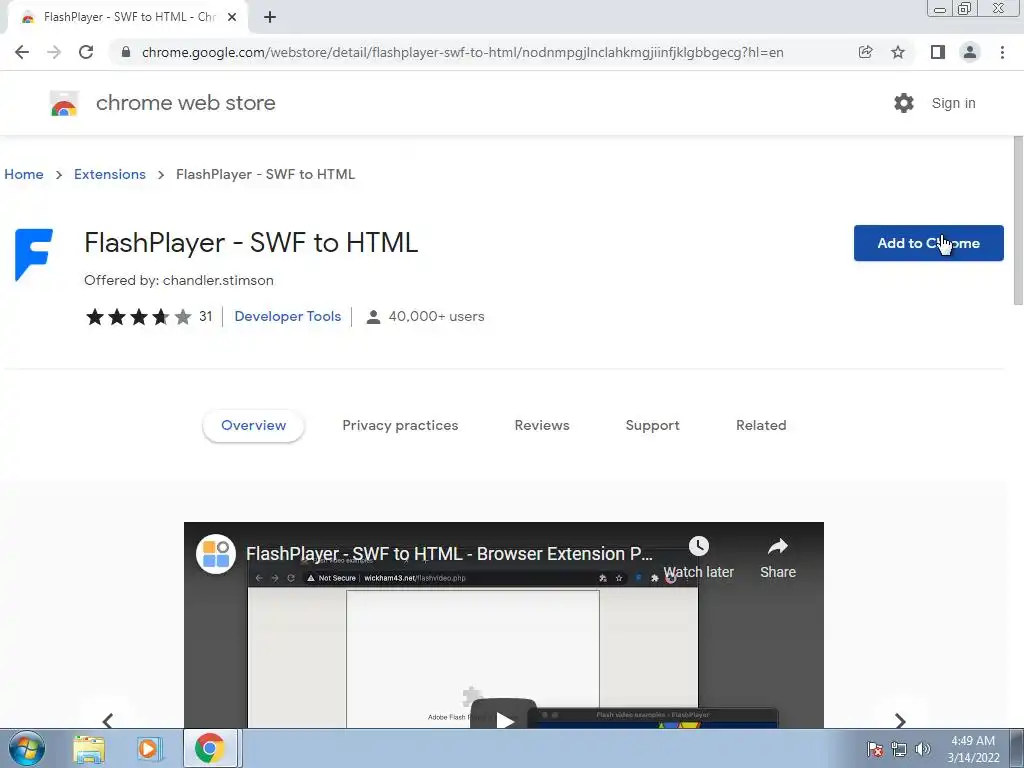Click the star rating of the extension
Image resolution: width=1024 pixels, height=768 pixels.
(x=138, y=317)
